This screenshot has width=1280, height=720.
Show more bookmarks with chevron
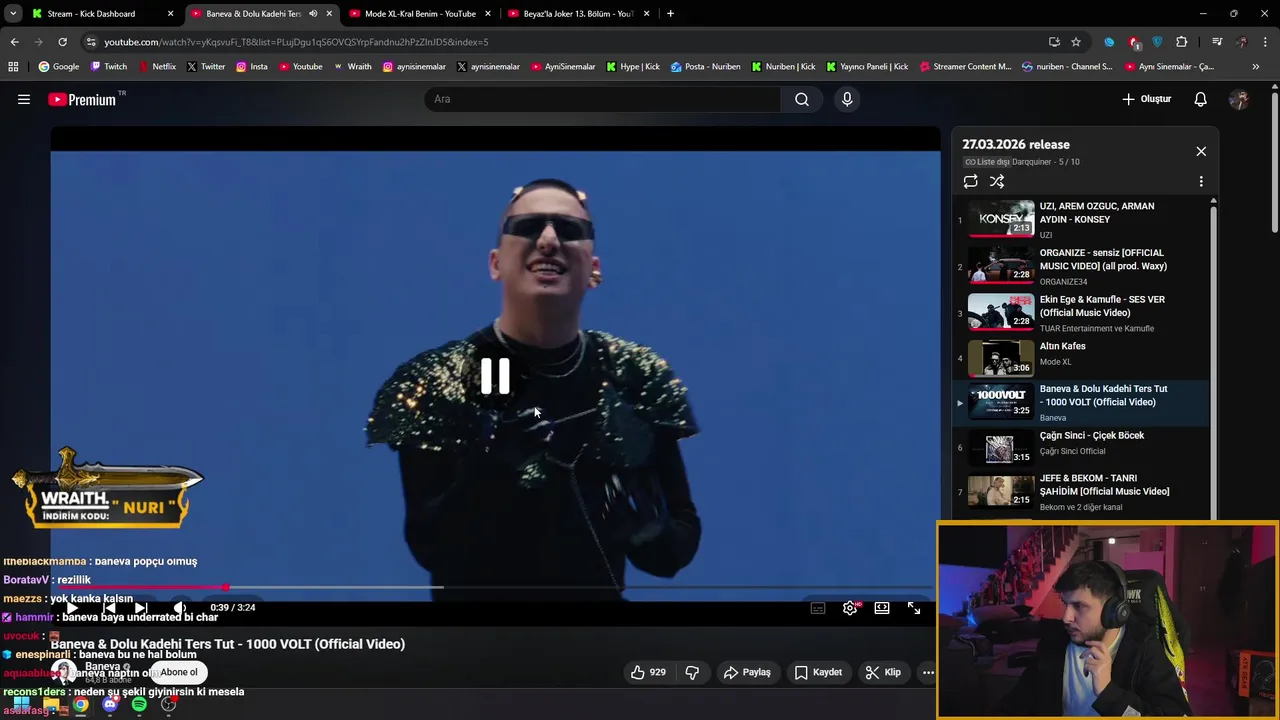(1256, 67)
